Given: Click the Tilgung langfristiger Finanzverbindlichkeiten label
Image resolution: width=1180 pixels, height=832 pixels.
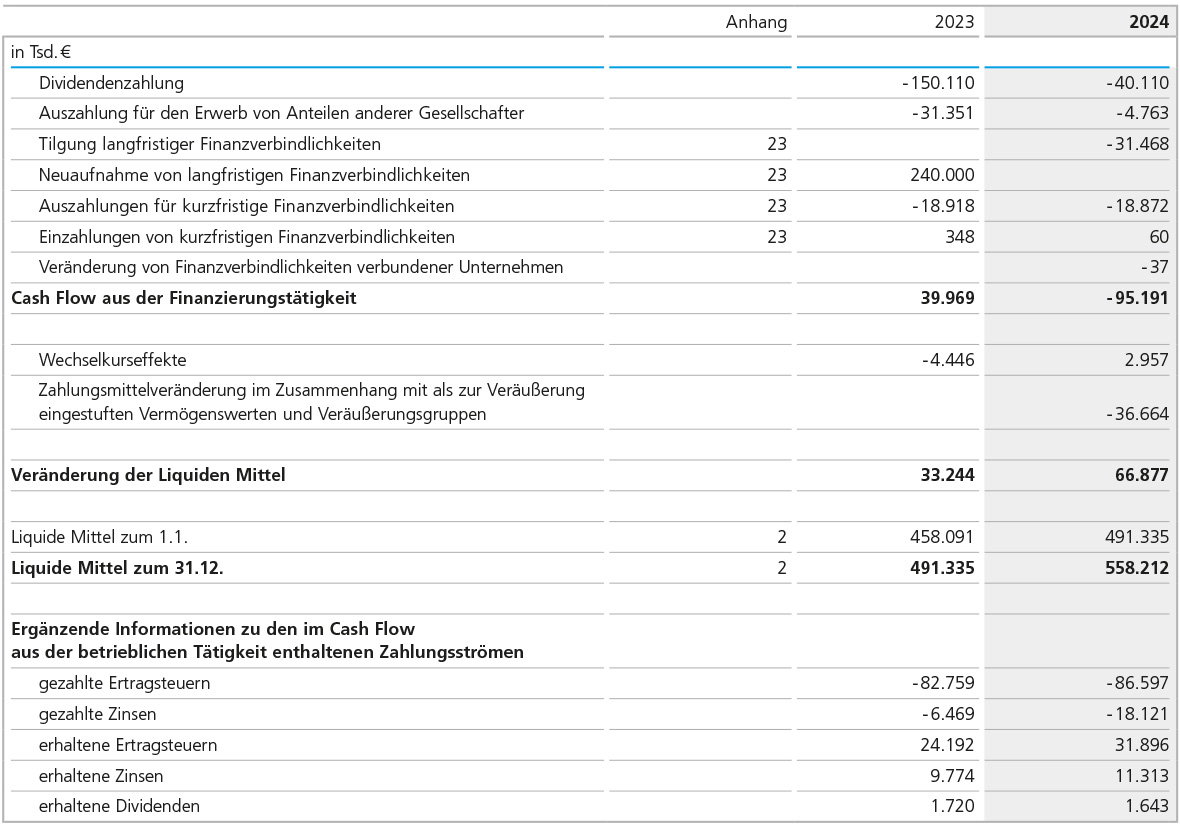Looking at the screenshot, I should pos(209,144).
